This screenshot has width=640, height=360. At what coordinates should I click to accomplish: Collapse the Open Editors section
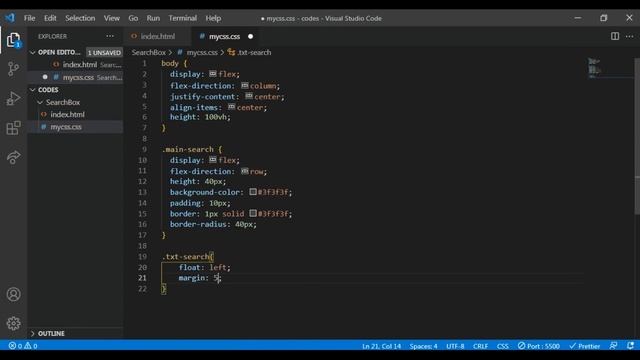coord(33,52)
